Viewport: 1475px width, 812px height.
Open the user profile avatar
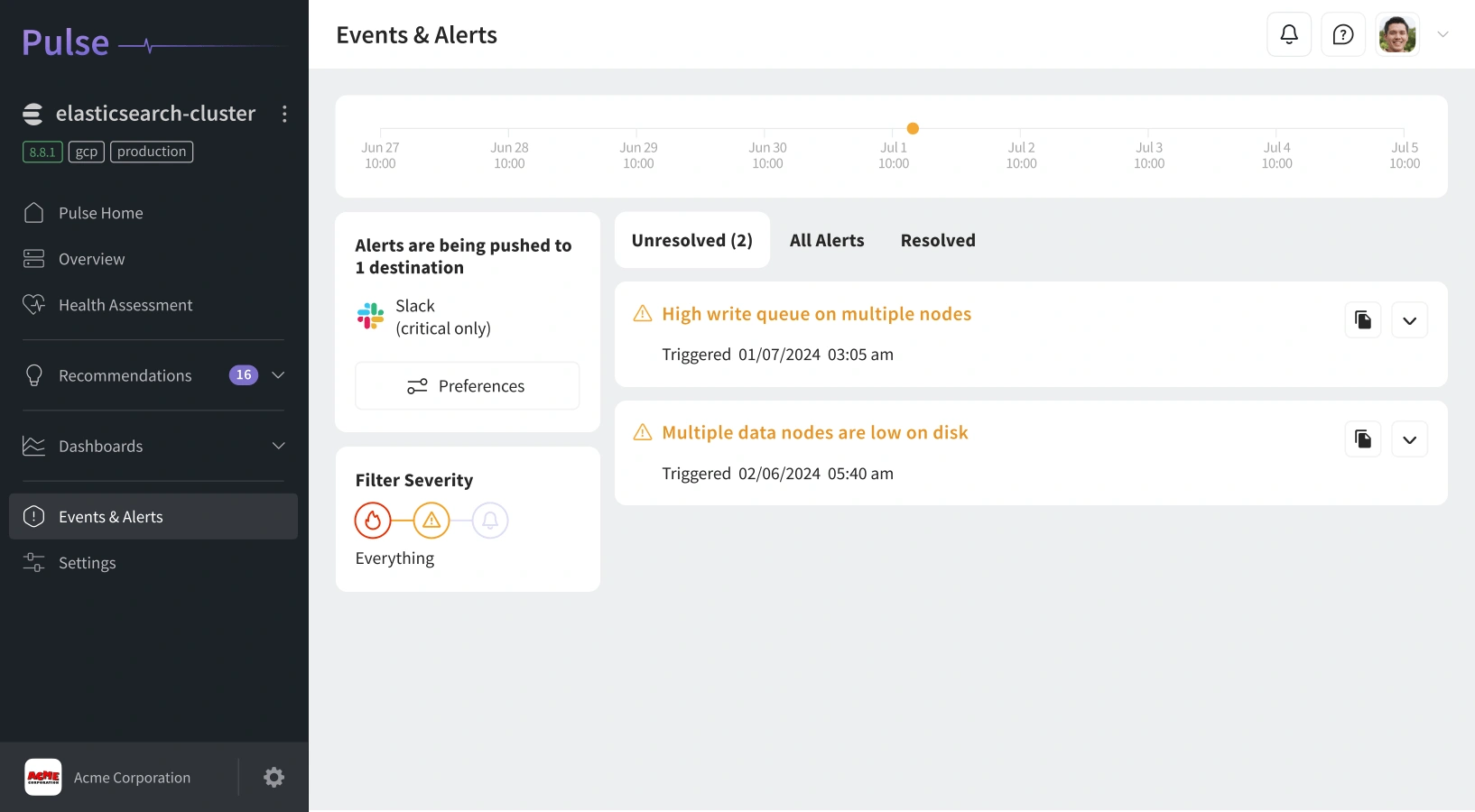pos(1397,34)
